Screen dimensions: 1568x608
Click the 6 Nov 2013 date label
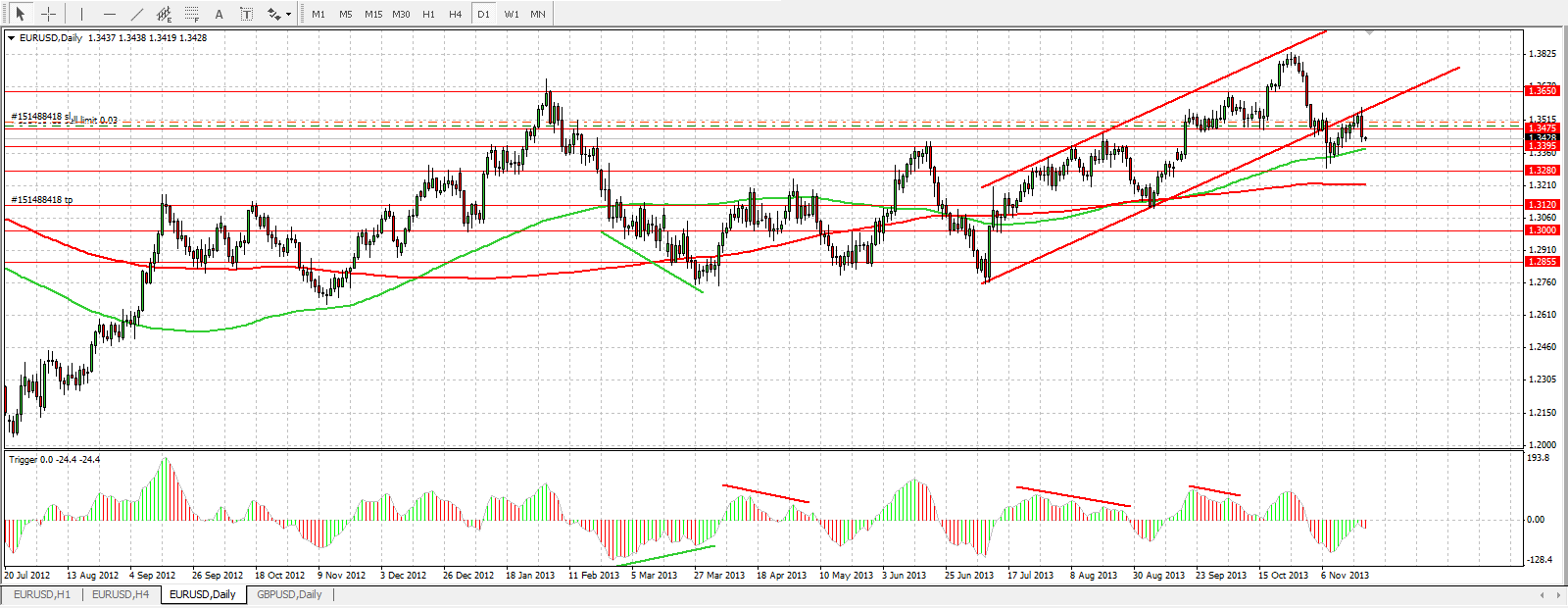1345,576
